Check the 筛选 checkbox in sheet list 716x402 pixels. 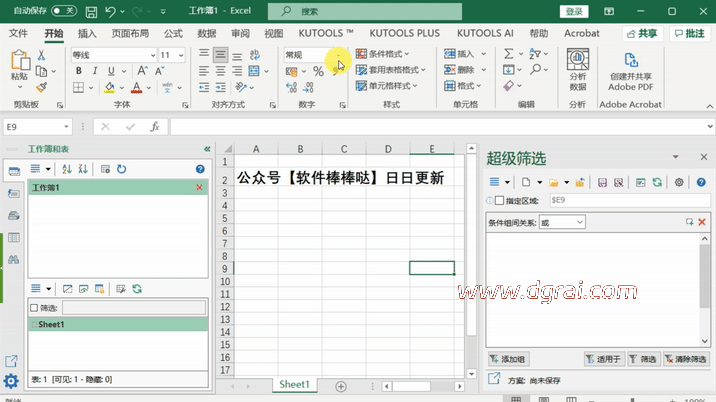click(34, 309)
